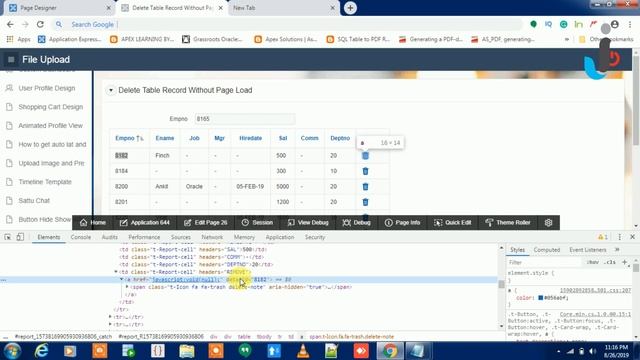Collapse the td headers REMOVE node
640x360 pixels.
point(116,272)
